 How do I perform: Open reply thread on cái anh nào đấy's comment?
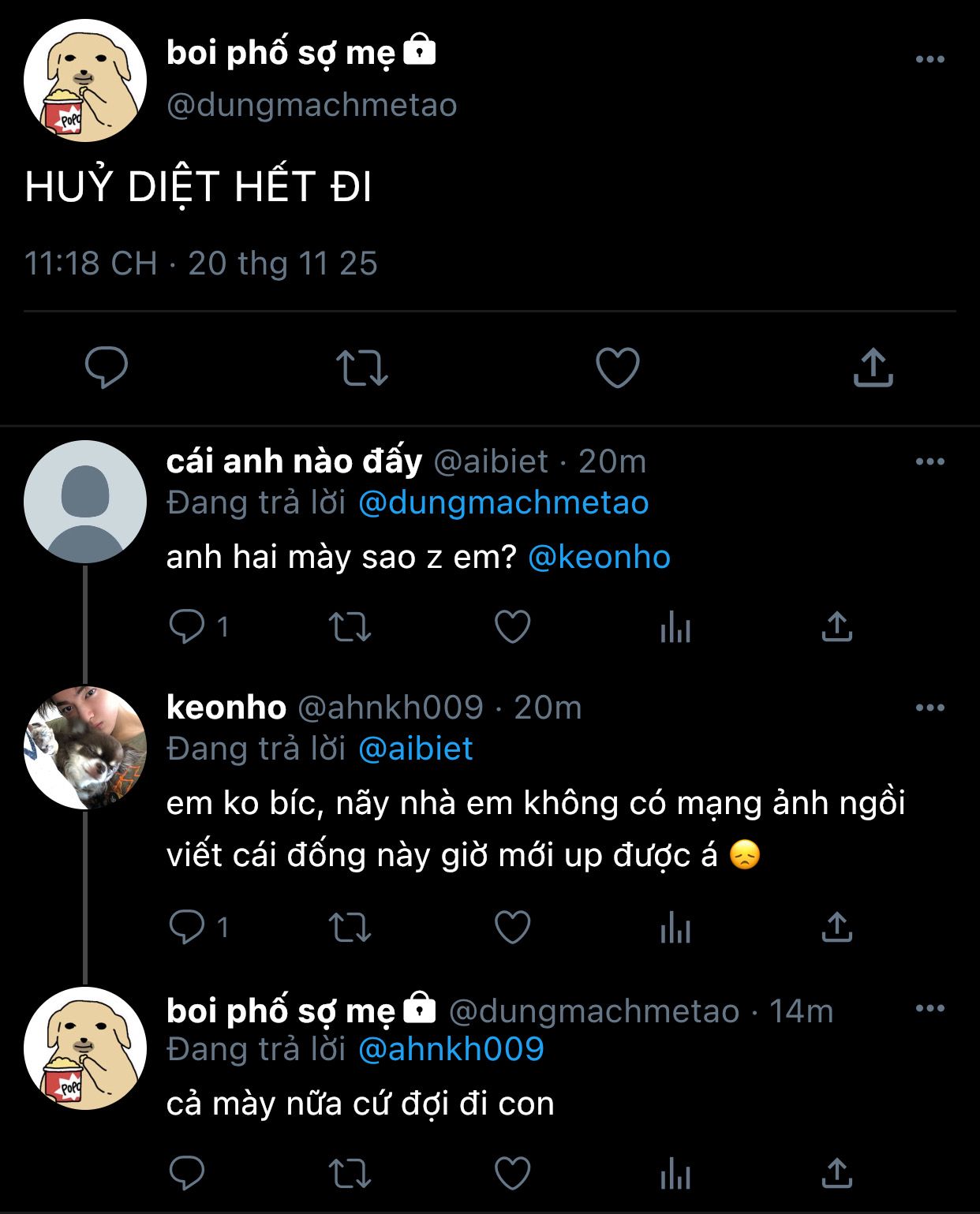[187, 627]
